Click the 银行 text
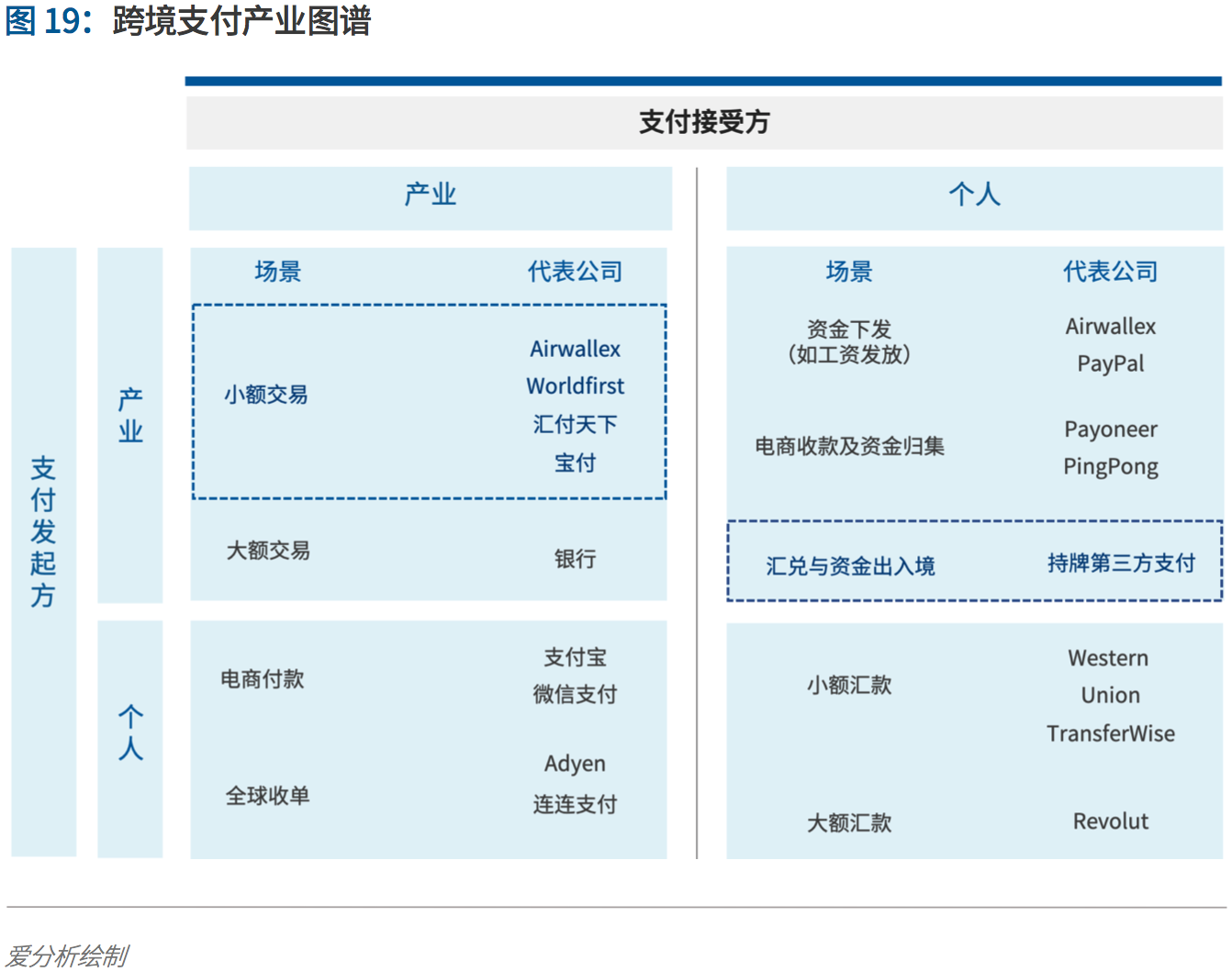Viewport: 1232px width, 972px height. [576, 558]
